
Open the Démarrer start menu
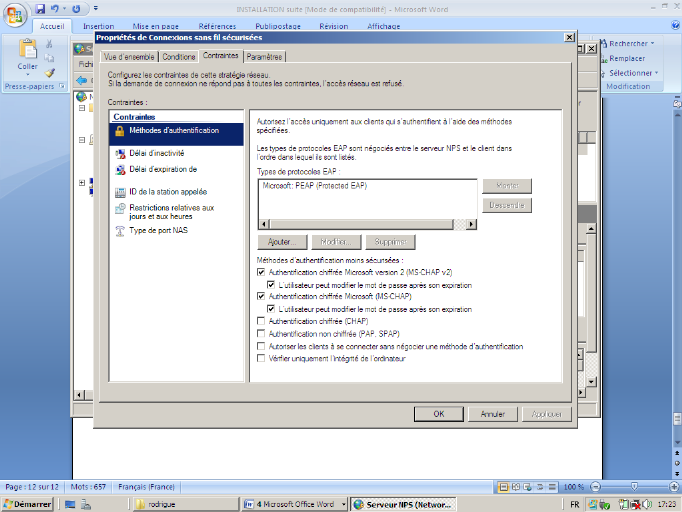tap(27, 504)
